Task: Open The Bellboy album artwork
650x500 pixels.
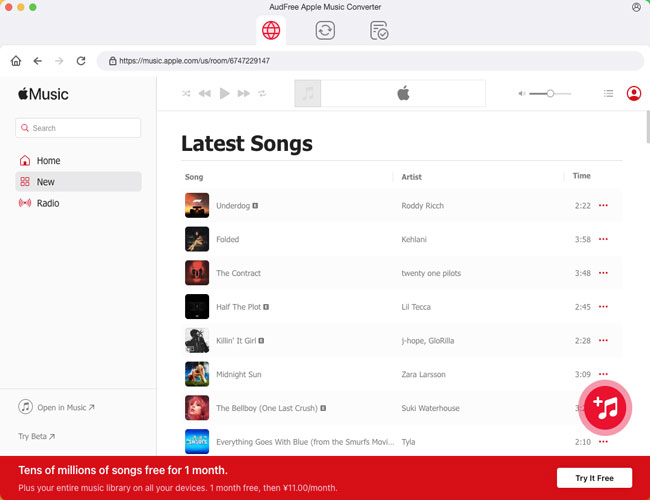Action: (x=197, y=408)
